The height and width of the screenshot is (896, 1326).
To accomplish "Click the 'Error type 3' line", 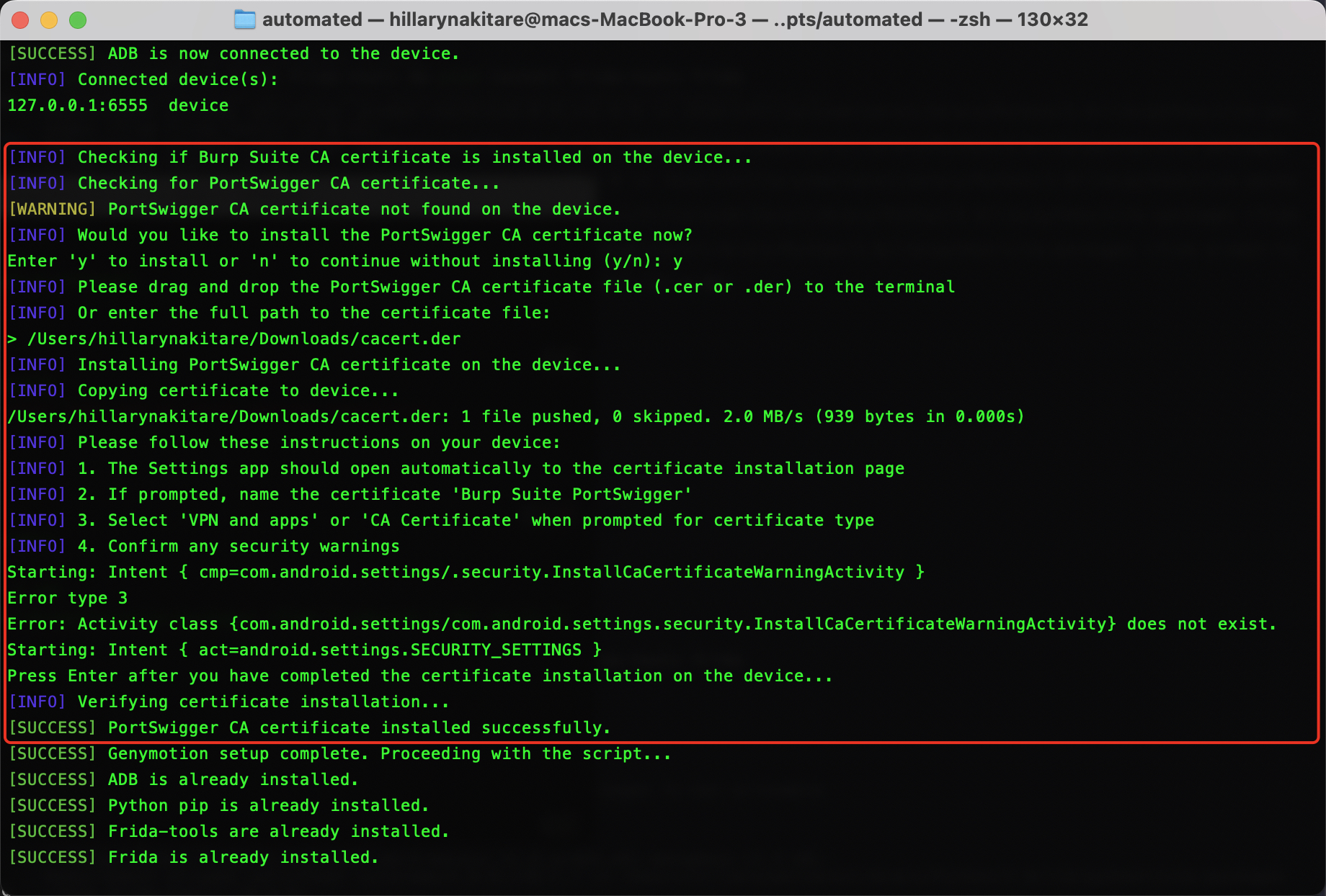I will pos(68,598).
